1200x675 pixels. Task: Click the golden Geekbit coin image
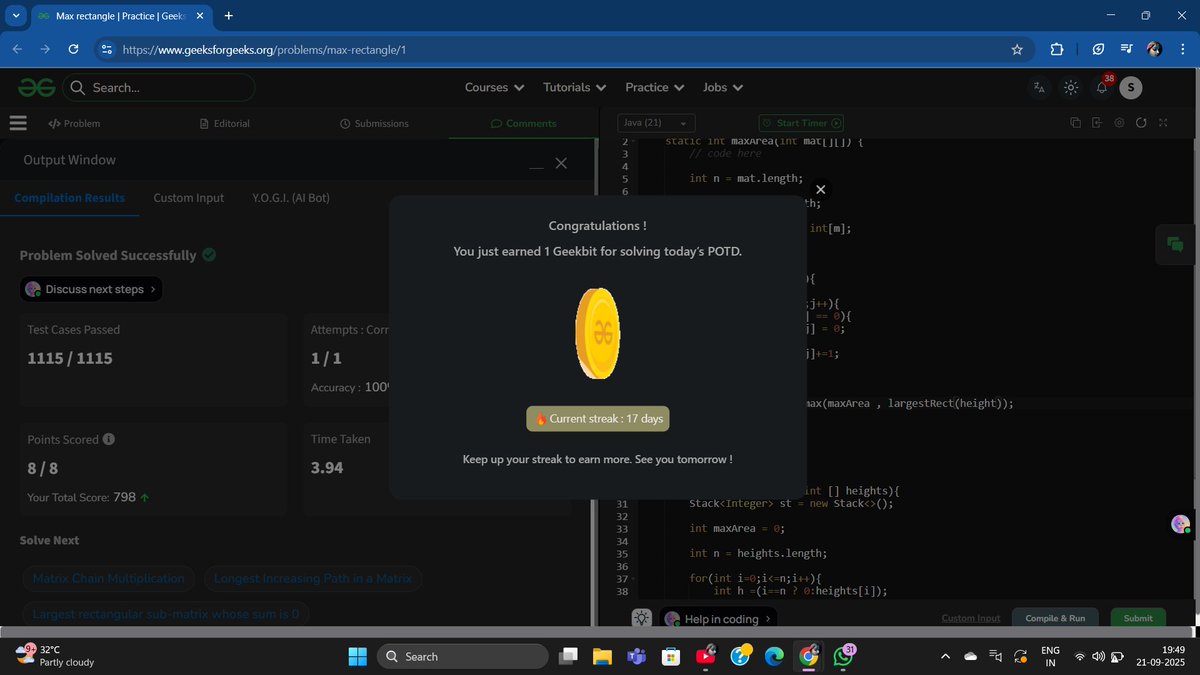[x=598, y=333]
